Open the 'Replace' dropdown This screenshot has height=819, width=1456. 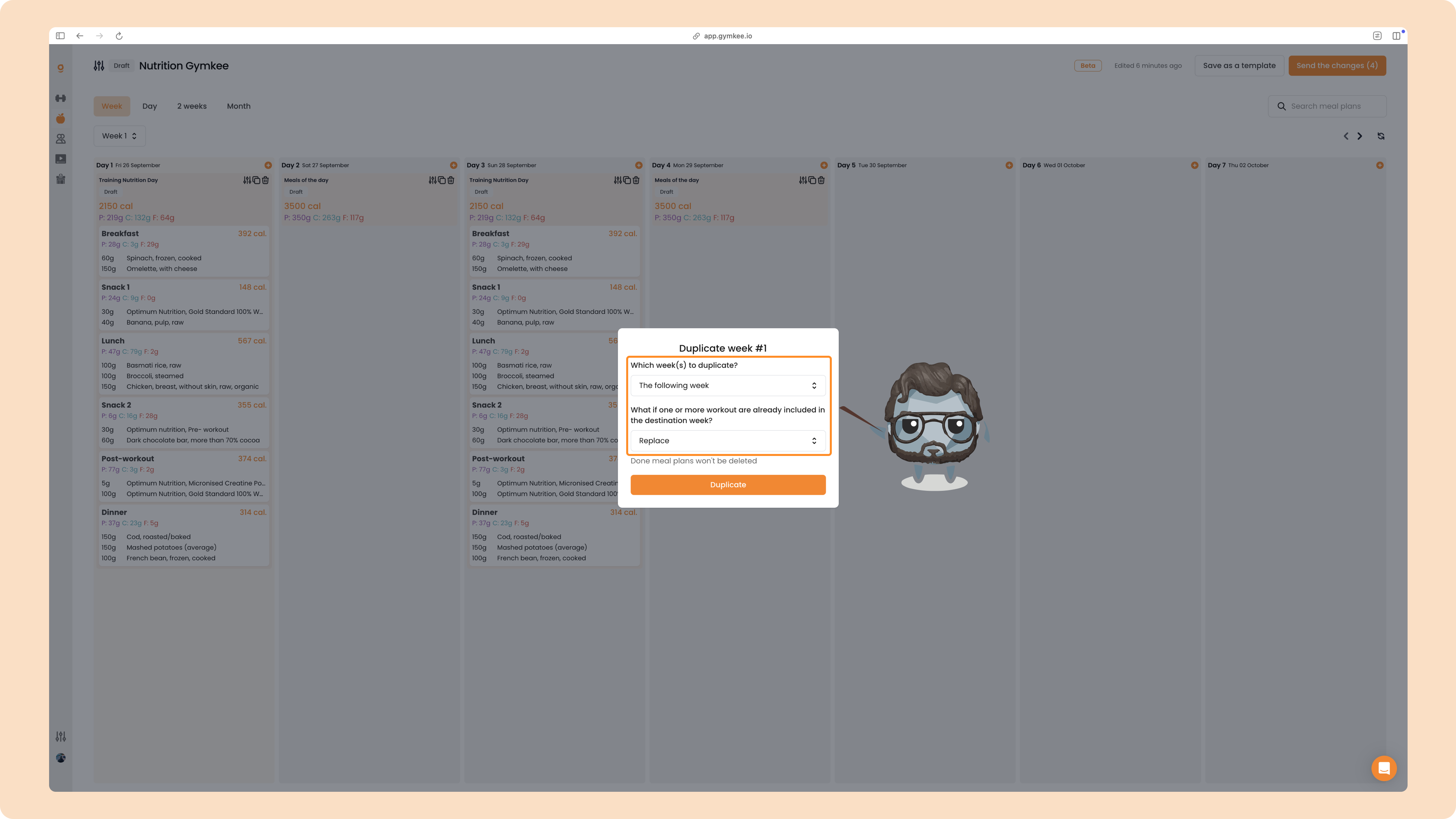pos(728,441)
